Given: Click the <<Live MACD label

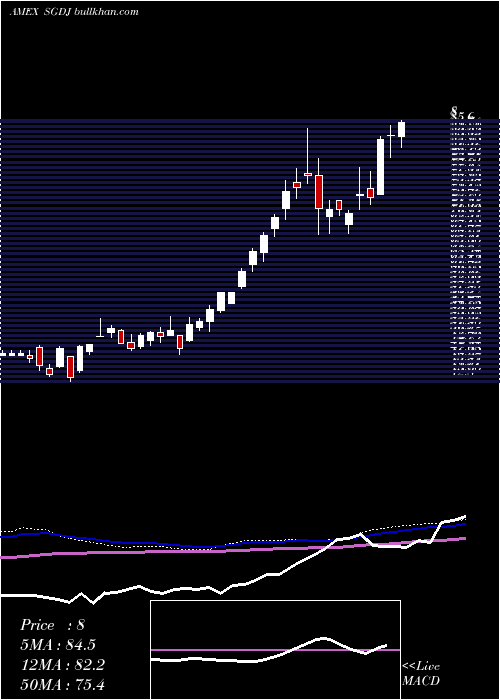Looking at the screenshot, I should coord(421,674).
